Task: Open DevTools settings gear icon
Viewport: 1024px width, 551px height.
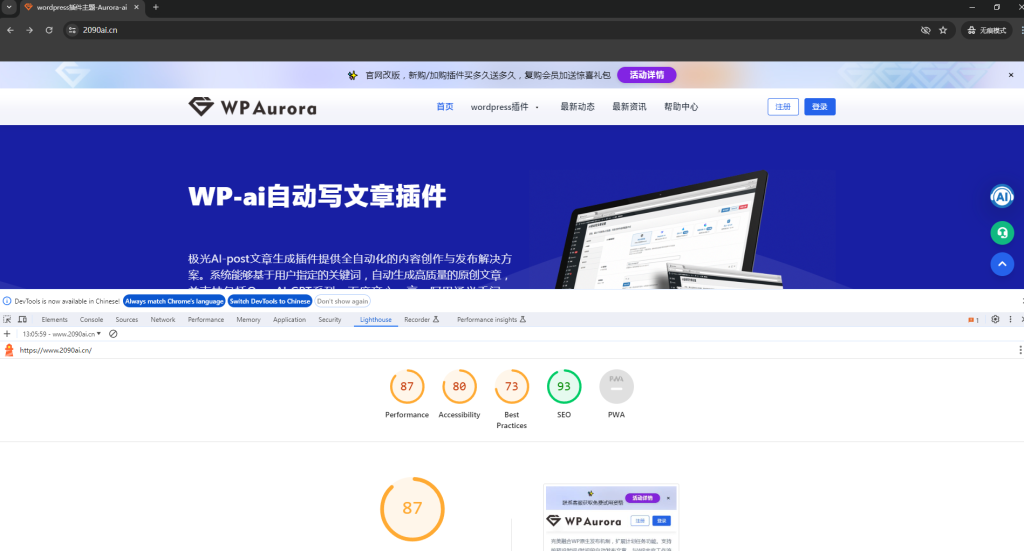Action: tap(995, 320)
